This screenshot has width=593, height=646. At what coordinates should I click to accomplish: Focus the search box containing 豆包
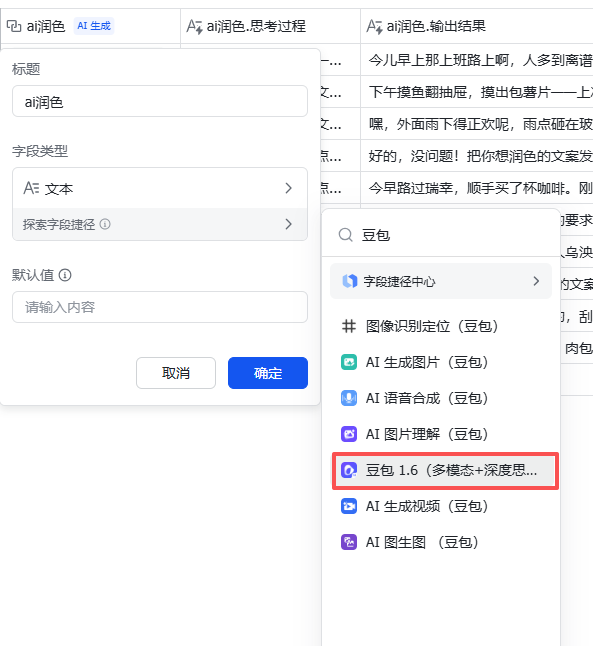[441, 235]
